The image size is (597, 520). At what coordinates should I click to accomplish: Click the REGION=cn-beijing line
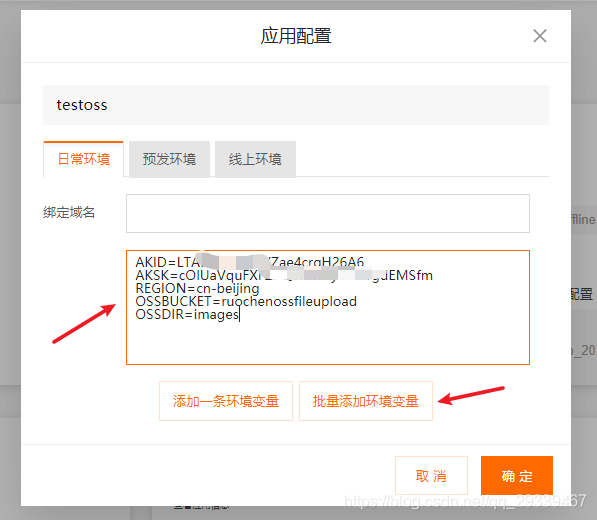point(197,289)
